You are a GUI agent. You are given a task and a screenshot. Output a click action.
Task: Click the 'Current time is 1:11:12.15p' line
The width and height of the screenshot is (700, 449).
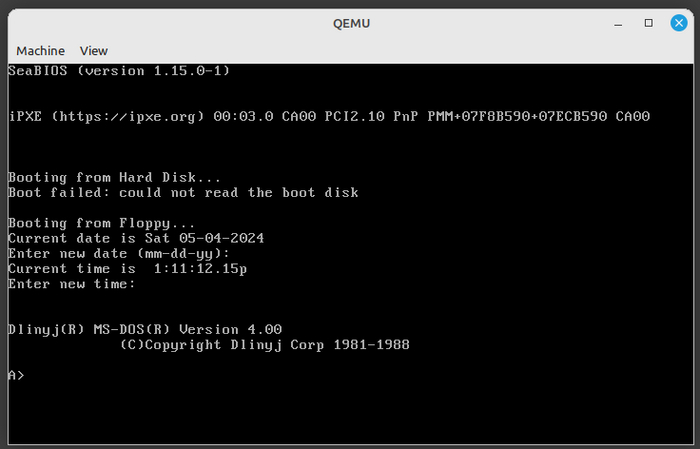[128, 269]
